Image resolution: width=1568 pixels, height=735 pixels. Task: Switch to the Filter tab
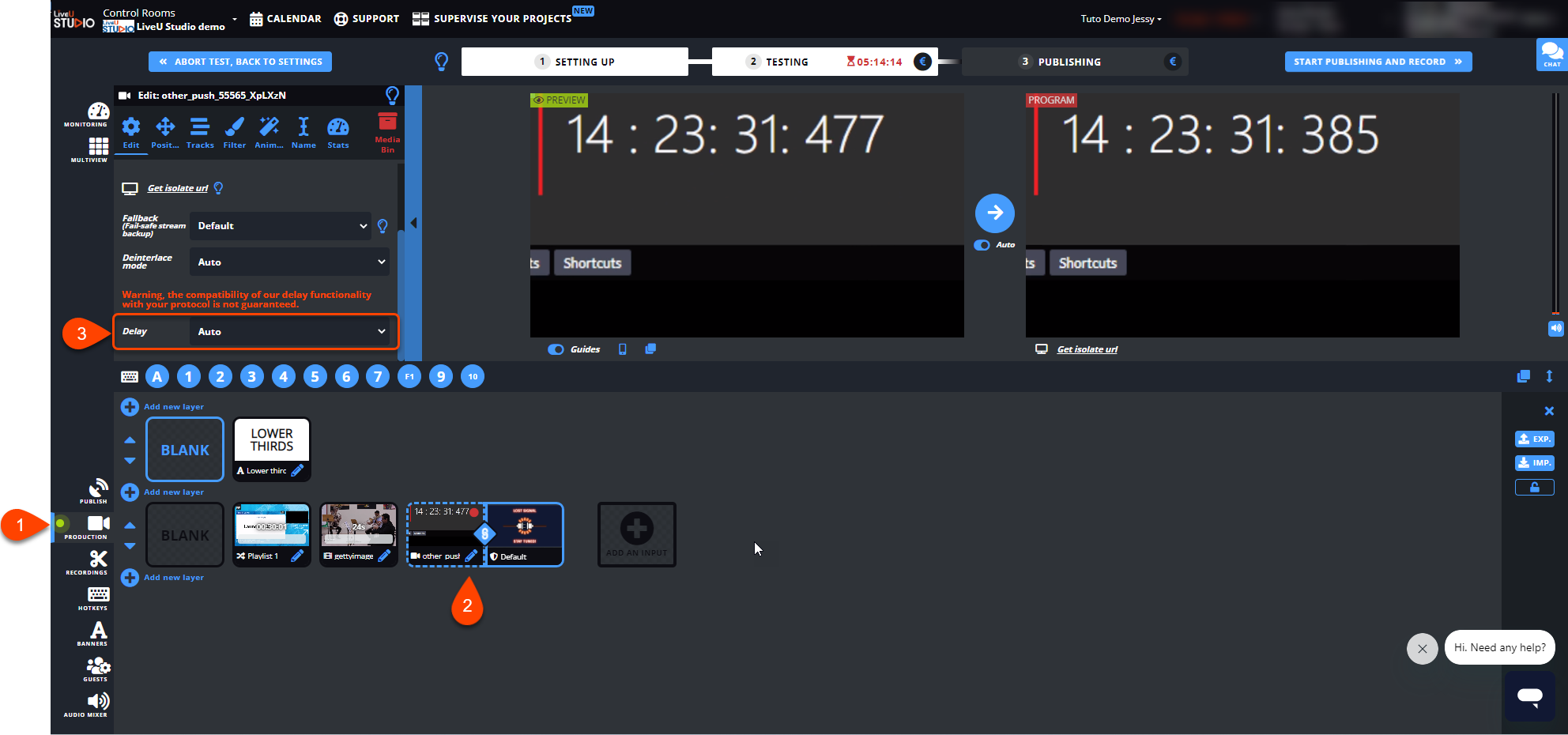click(x=235, y=133)
